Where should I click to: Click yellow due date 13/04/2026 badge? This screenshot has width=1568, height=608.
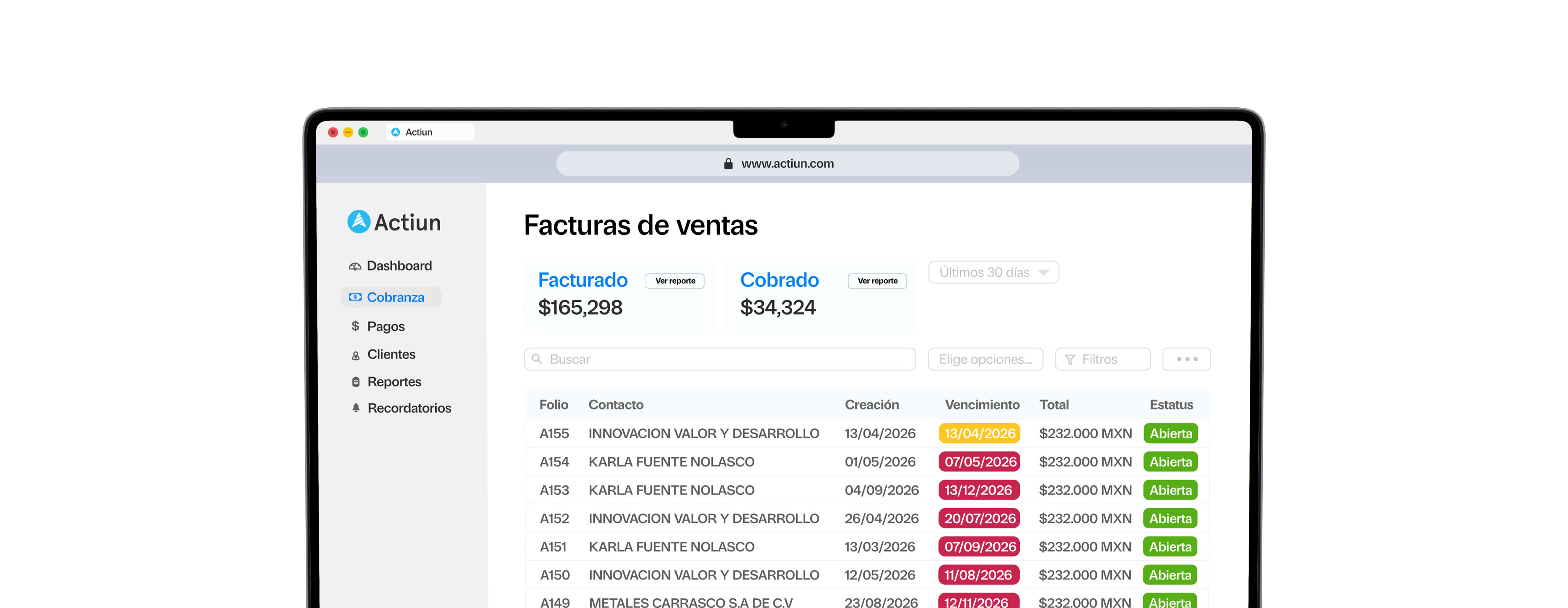click(x=980, y=434)
